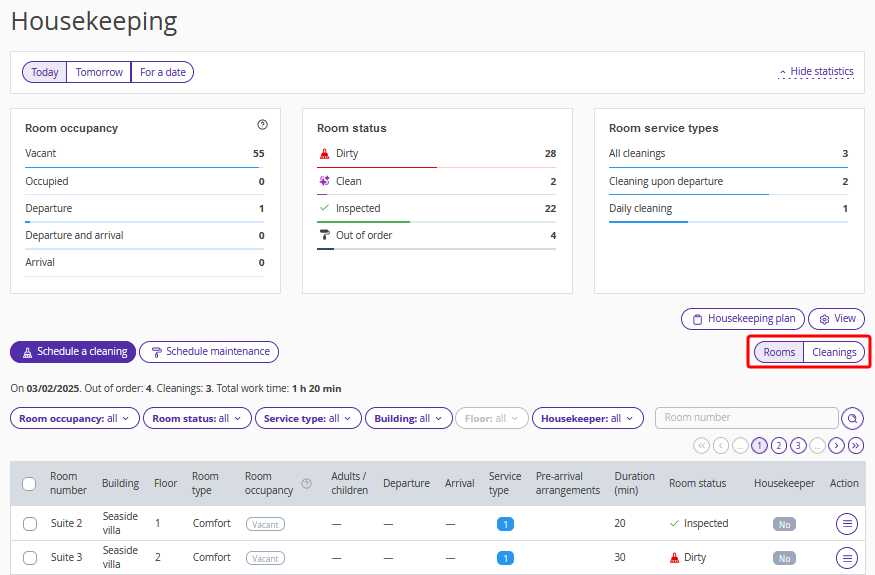Click the room number search magnifier icon

tap(853, 418)
